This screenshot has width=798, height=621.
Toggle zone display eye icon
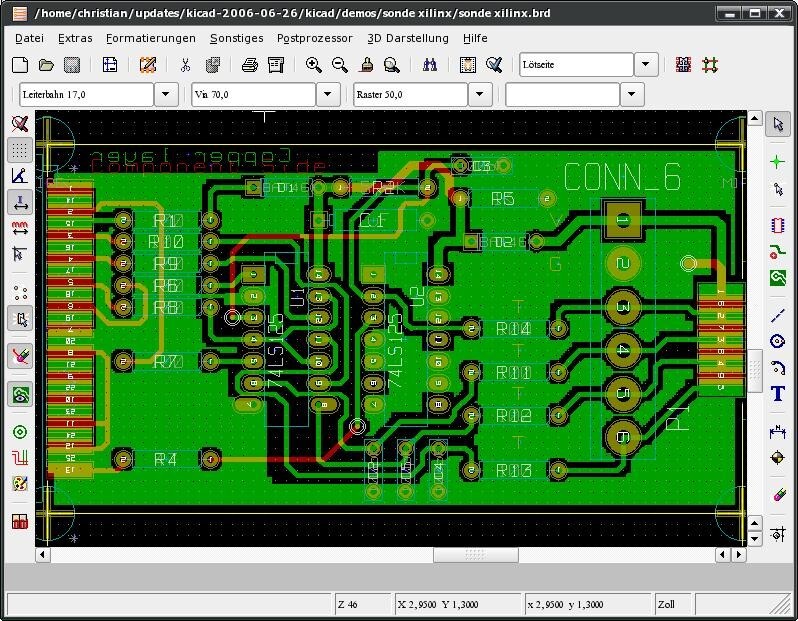tap(20, 394)
